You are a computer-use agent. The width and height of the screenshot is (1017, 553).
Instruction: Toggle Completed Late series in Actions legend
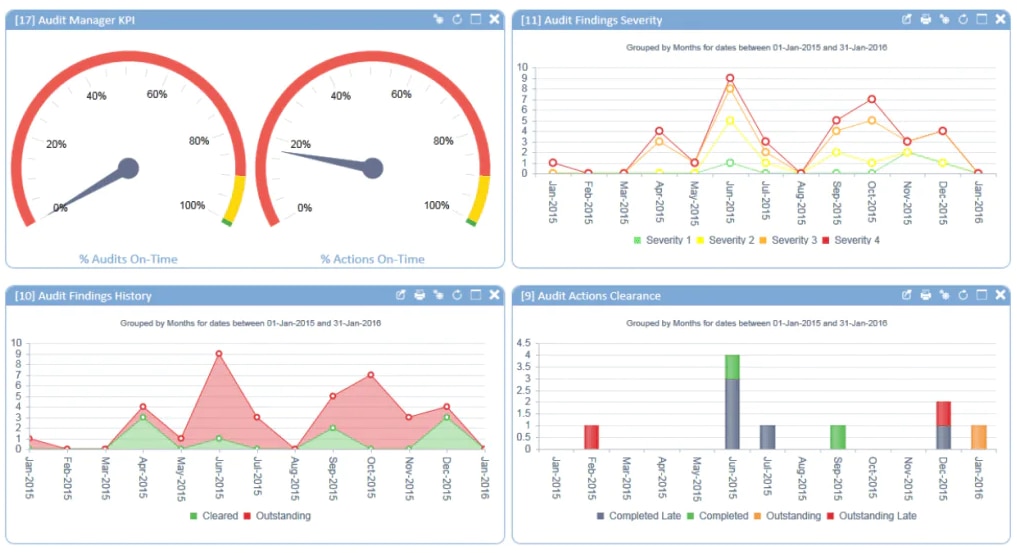[x=639, y=516]
